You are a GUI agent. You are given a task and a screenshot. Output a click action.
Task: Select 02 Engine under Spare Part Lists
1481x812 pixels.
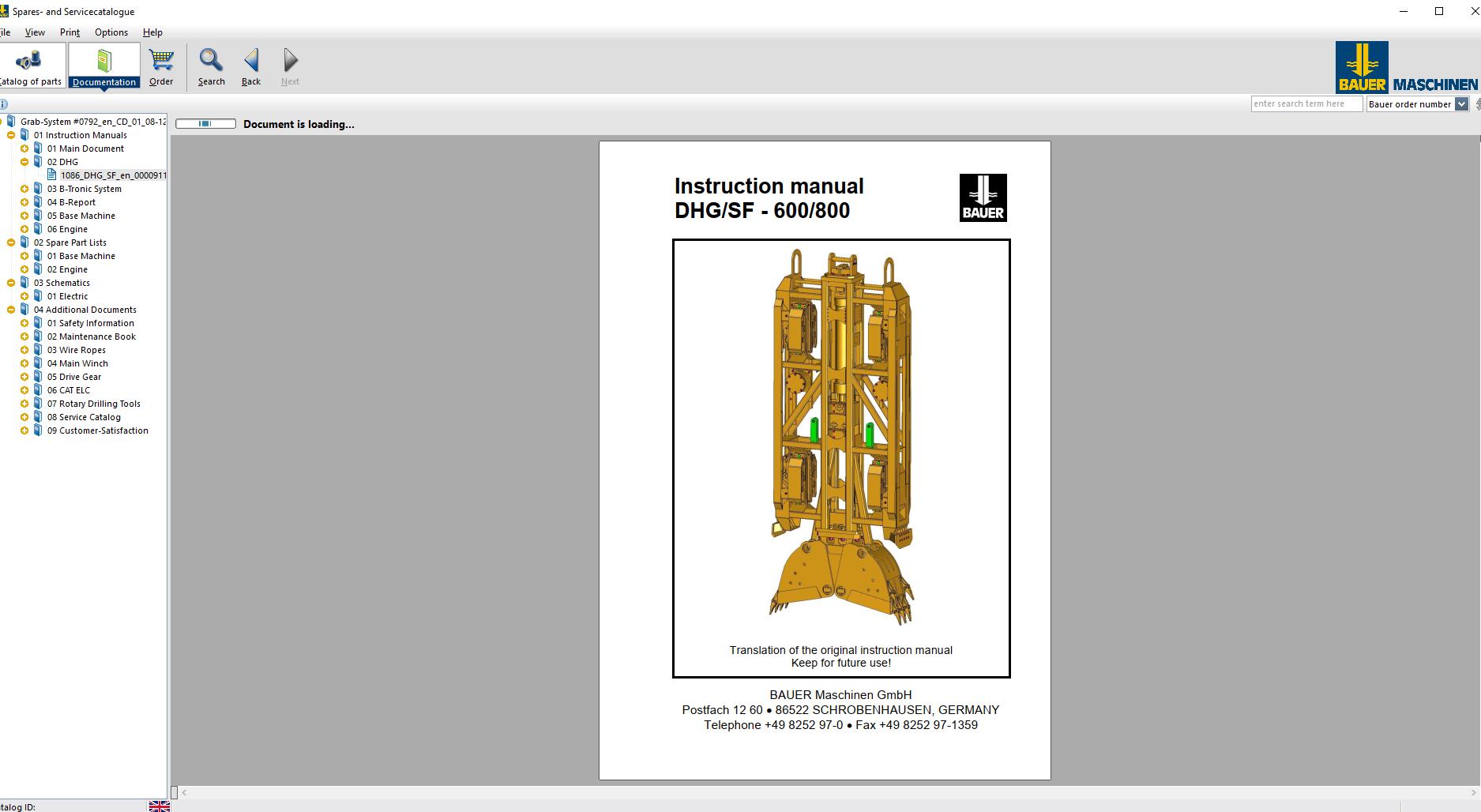(67, 269)
